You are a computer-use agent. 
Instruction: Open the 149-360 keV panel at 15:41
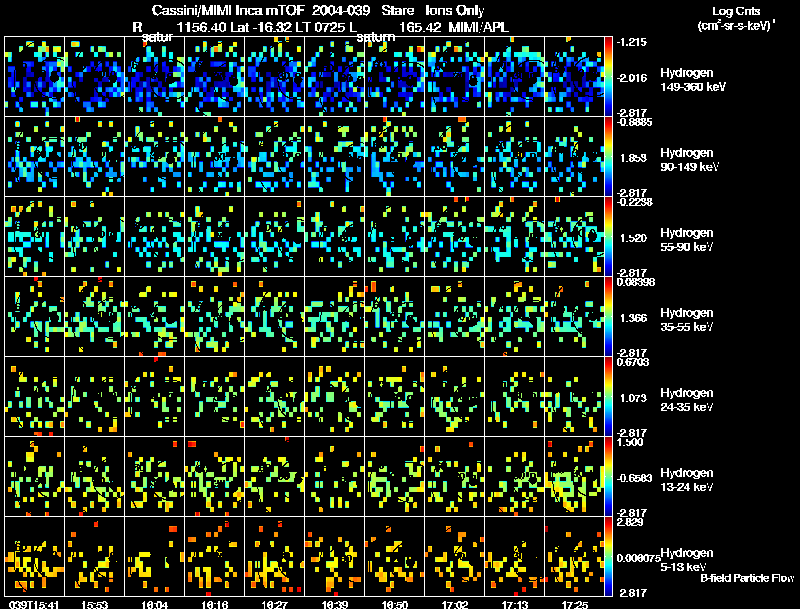(34, 76)
